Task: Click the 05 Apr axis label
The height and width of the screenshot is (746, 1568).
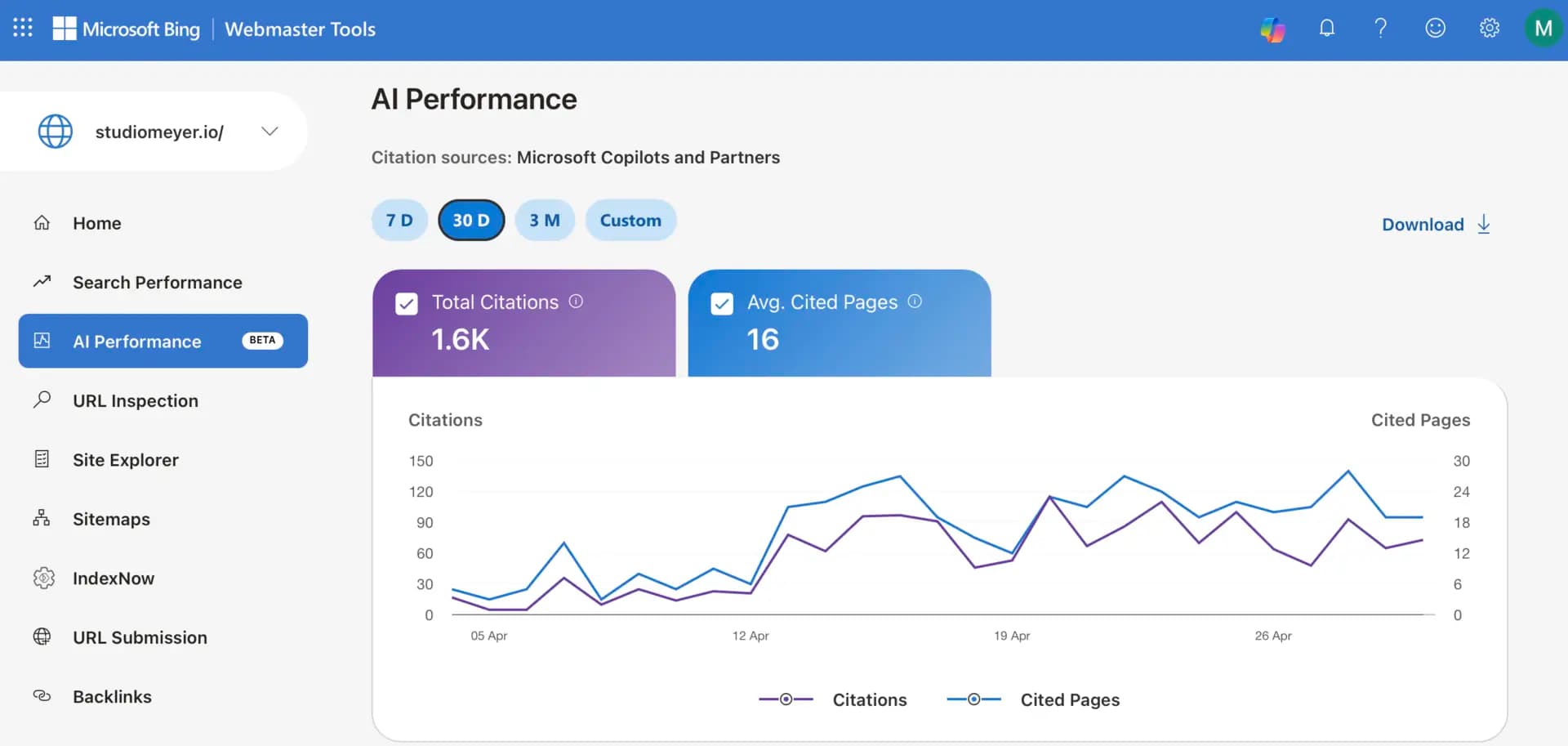Action: [x=488, y=635]
